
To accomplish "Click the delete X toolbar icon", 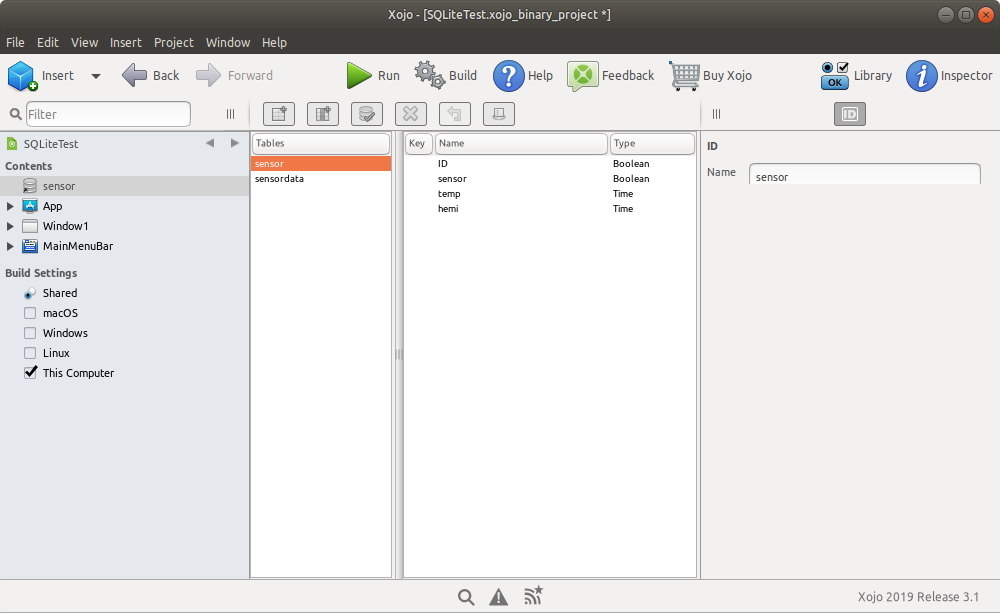I will click(411, 114).
